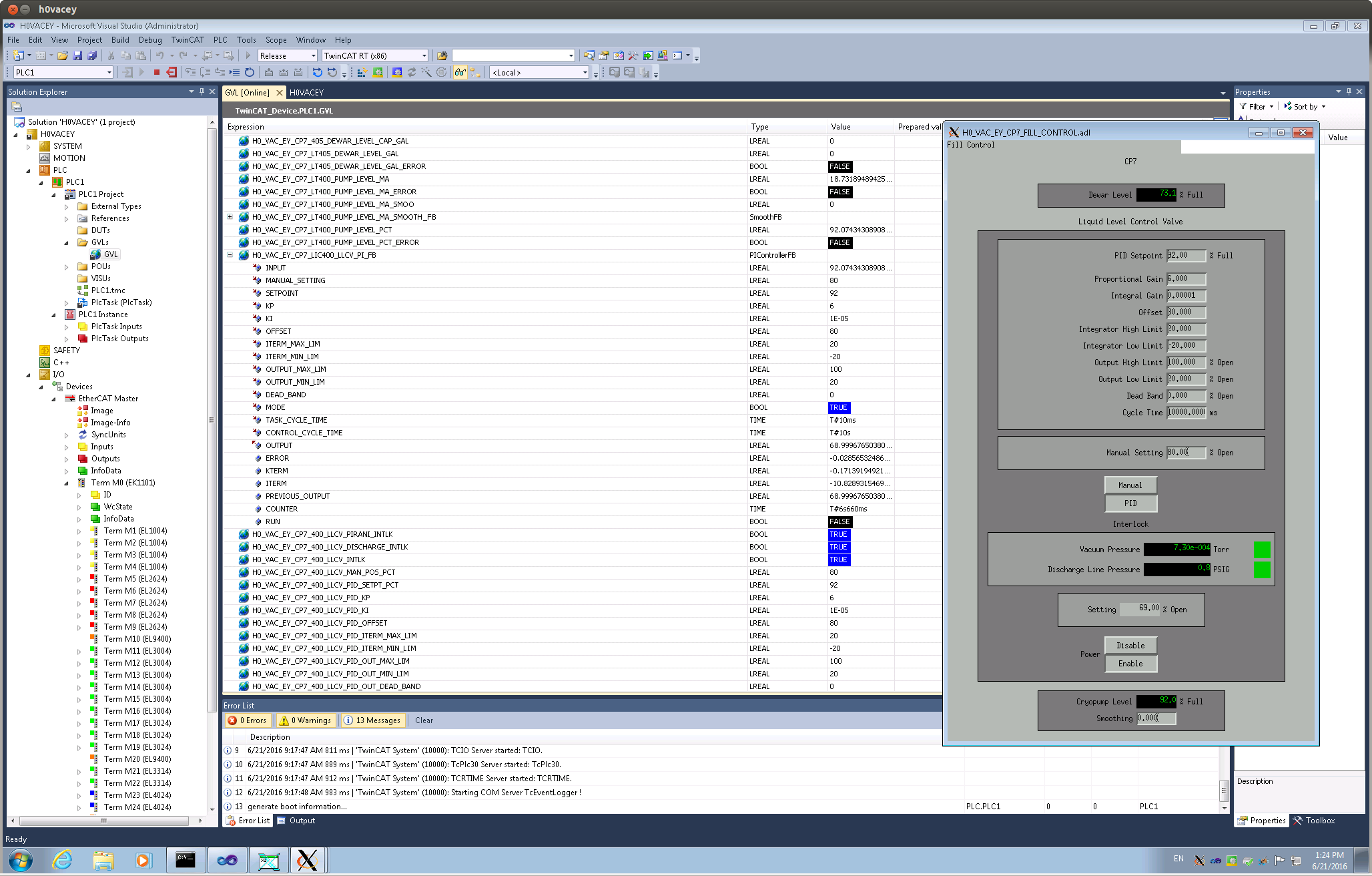
Task: Click the Step Over icon in PLC toolbar
Action: [x=205, y=72]
